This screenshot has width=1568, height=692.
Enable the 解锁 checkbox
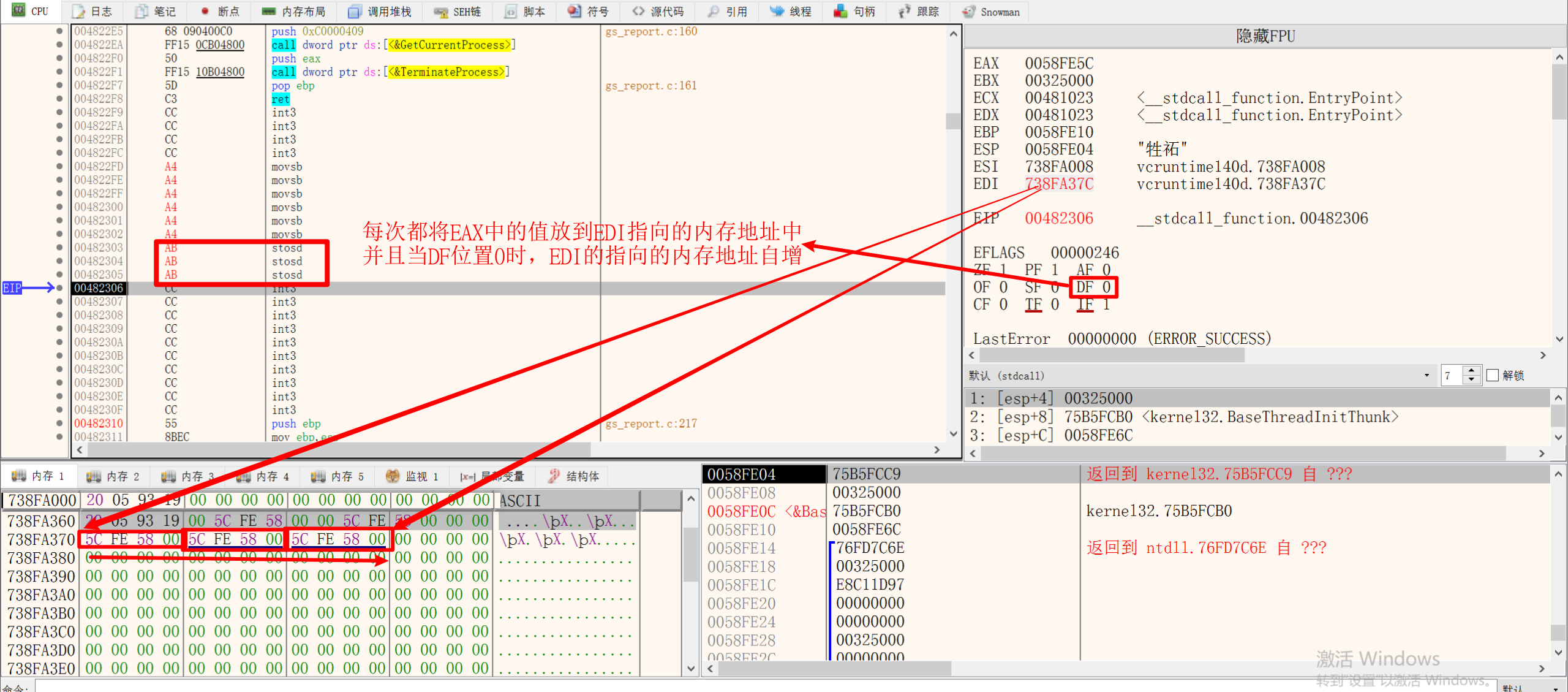click(x=1493, y=375)
